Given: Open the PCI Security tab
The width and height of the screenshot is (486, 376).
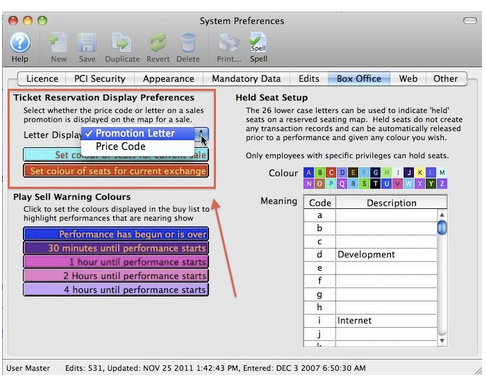Looking at the screenshot, I should tap(100, 79).
